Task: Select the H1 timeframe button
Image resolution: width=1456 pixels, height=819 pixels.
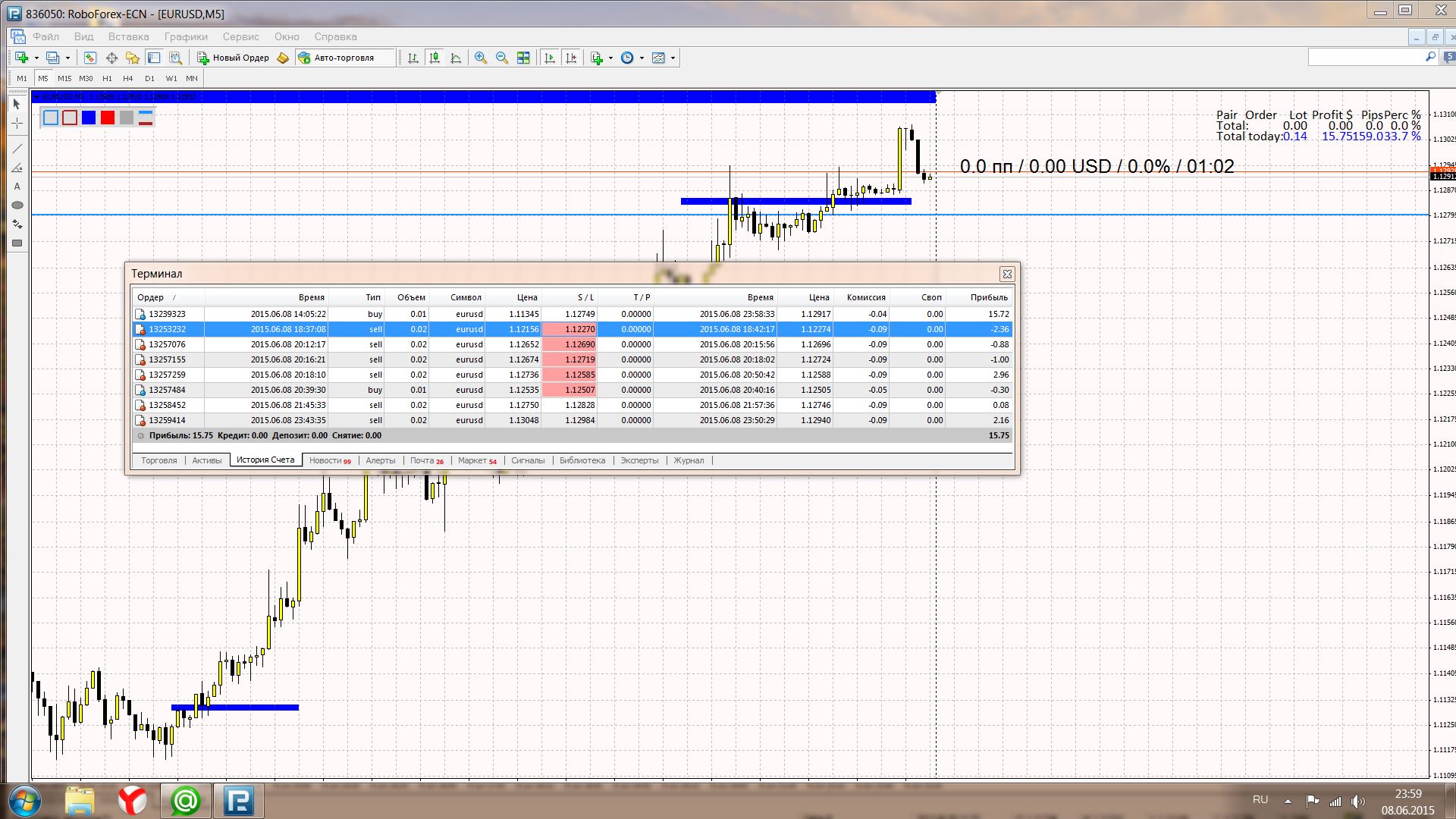Action: [x=107, y=78]
